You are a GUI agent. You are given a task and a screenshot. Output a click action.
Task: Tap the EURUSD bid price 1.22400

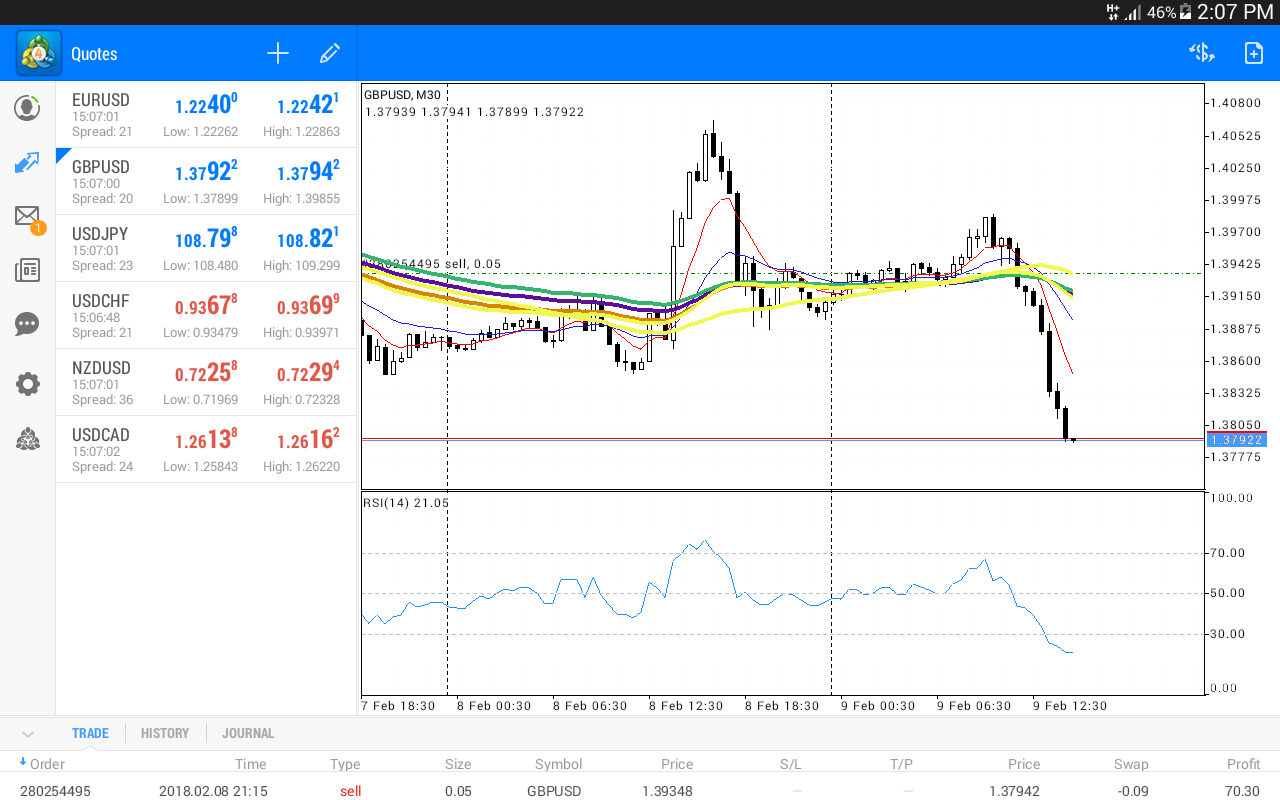coord(207,104)
